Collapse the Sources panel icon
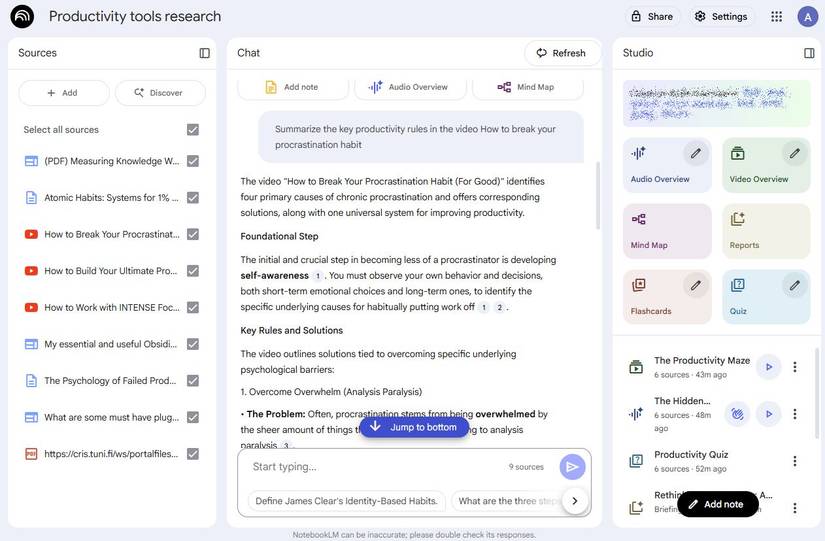825x541 pixels. pos(204,53)
